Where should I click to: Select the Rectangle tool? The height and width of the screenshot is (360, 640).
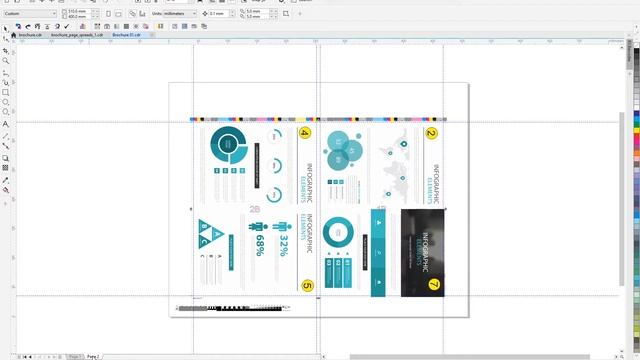5,93
